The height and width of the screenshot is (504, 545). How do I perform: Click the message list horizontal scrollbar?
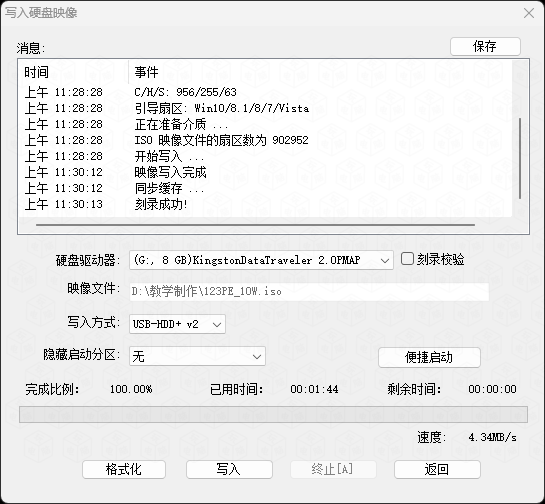pyautogui.click(x=255, y=225)
